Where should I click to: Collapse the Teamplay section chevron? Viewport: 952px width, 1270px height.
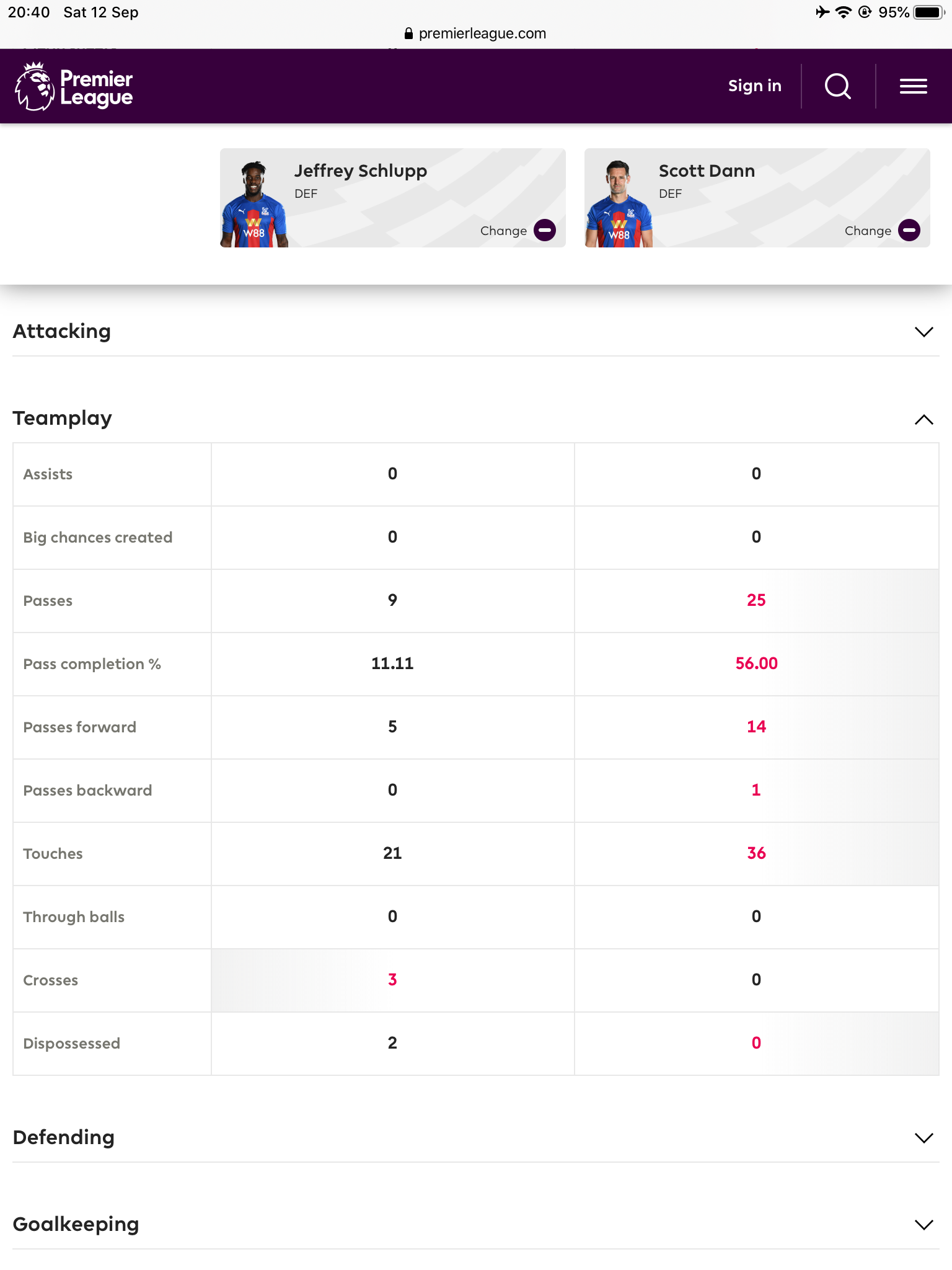pyautogui.click(x=923, y=420)
